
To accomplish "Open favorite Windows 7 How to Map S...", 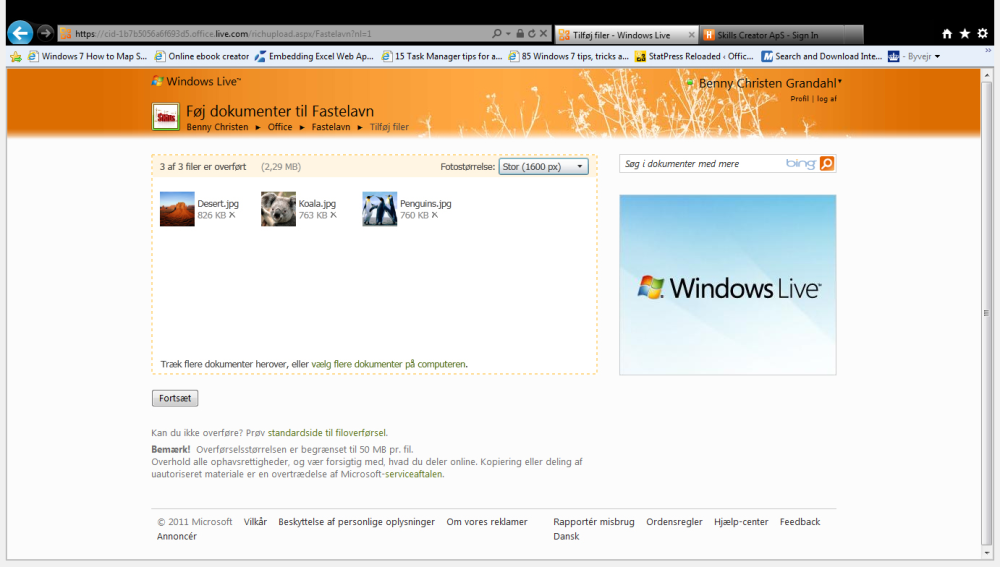I will point(87,57).
